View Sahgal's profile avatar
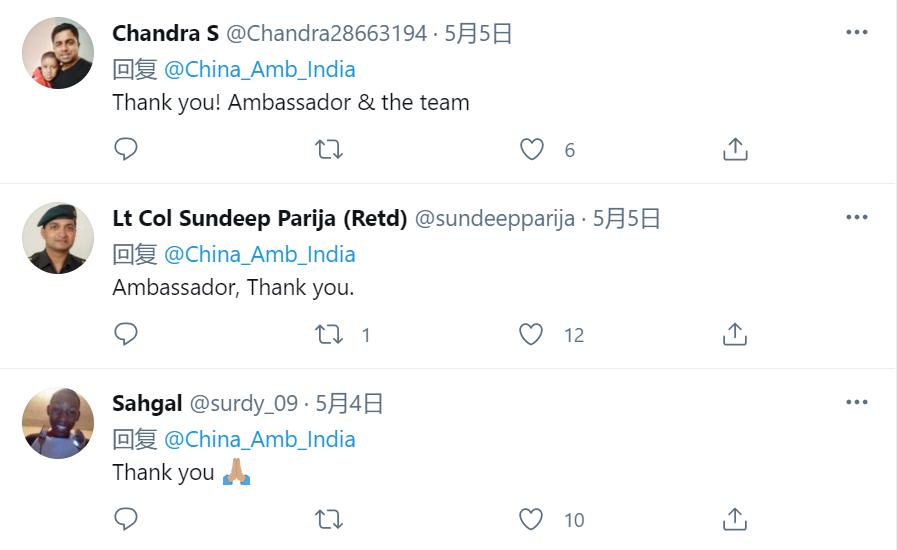The height and width of the screenshot is (550, 897). [58, 423]
